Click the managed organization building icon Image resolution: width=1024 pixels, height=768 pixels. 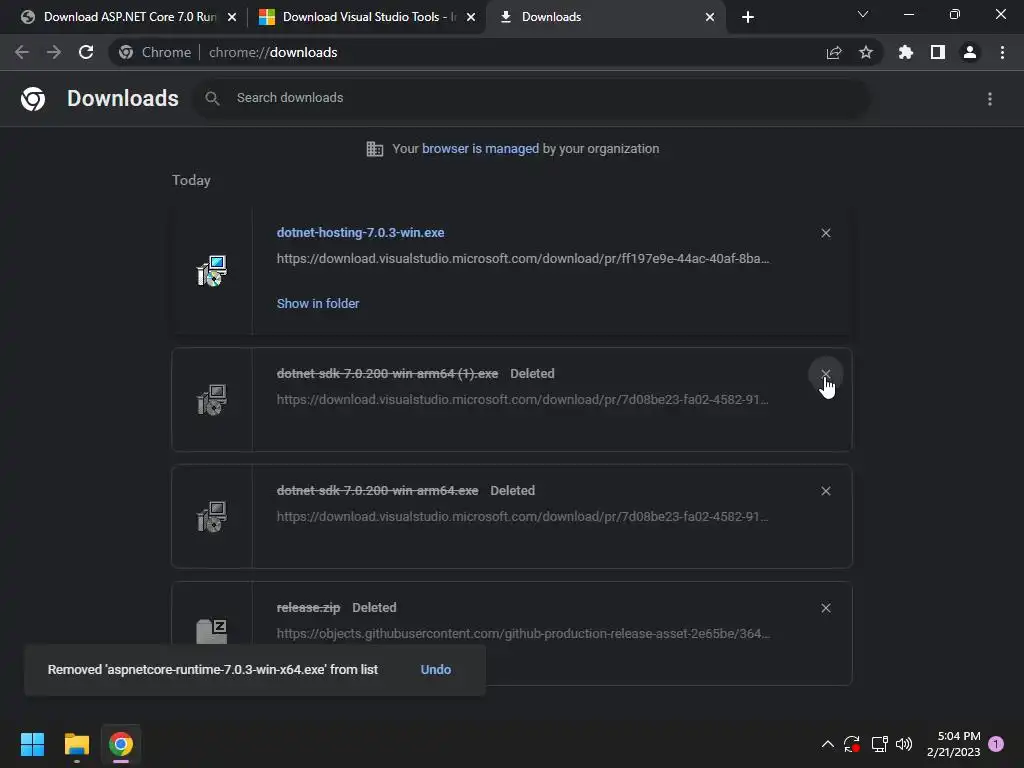pyautogui.click(x=375, y=149)
